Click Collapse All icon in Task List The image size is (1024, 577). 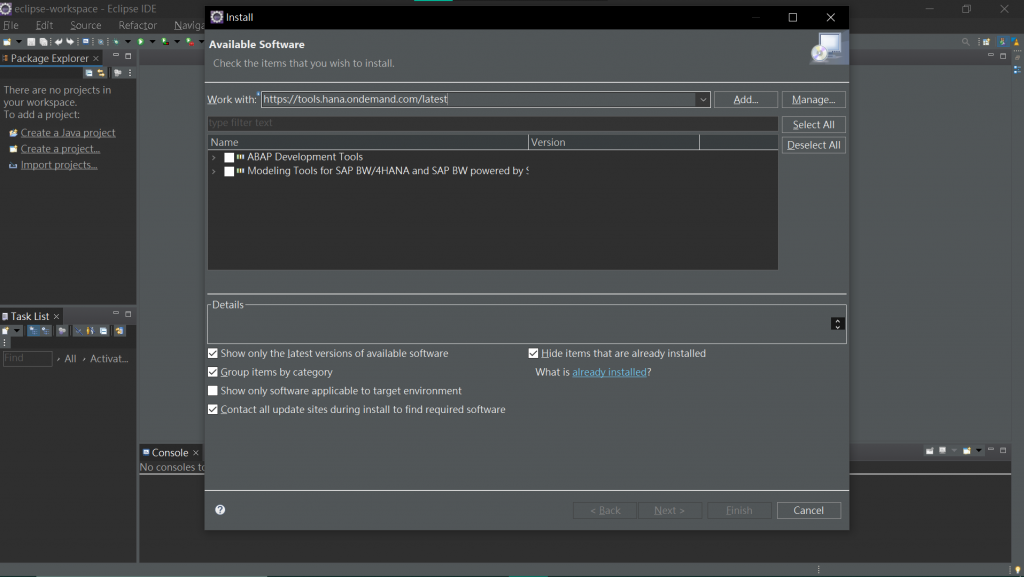[103, 330]
